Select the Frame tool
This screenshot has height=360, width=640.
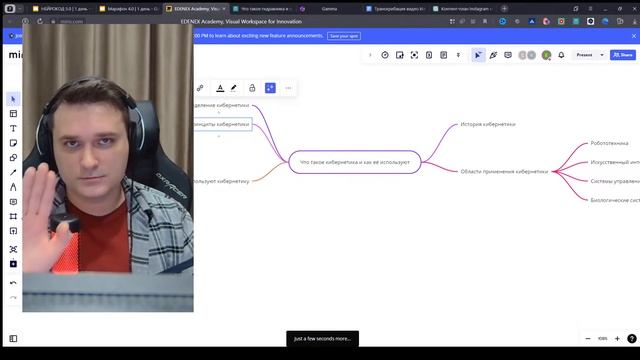pos(13,216)
